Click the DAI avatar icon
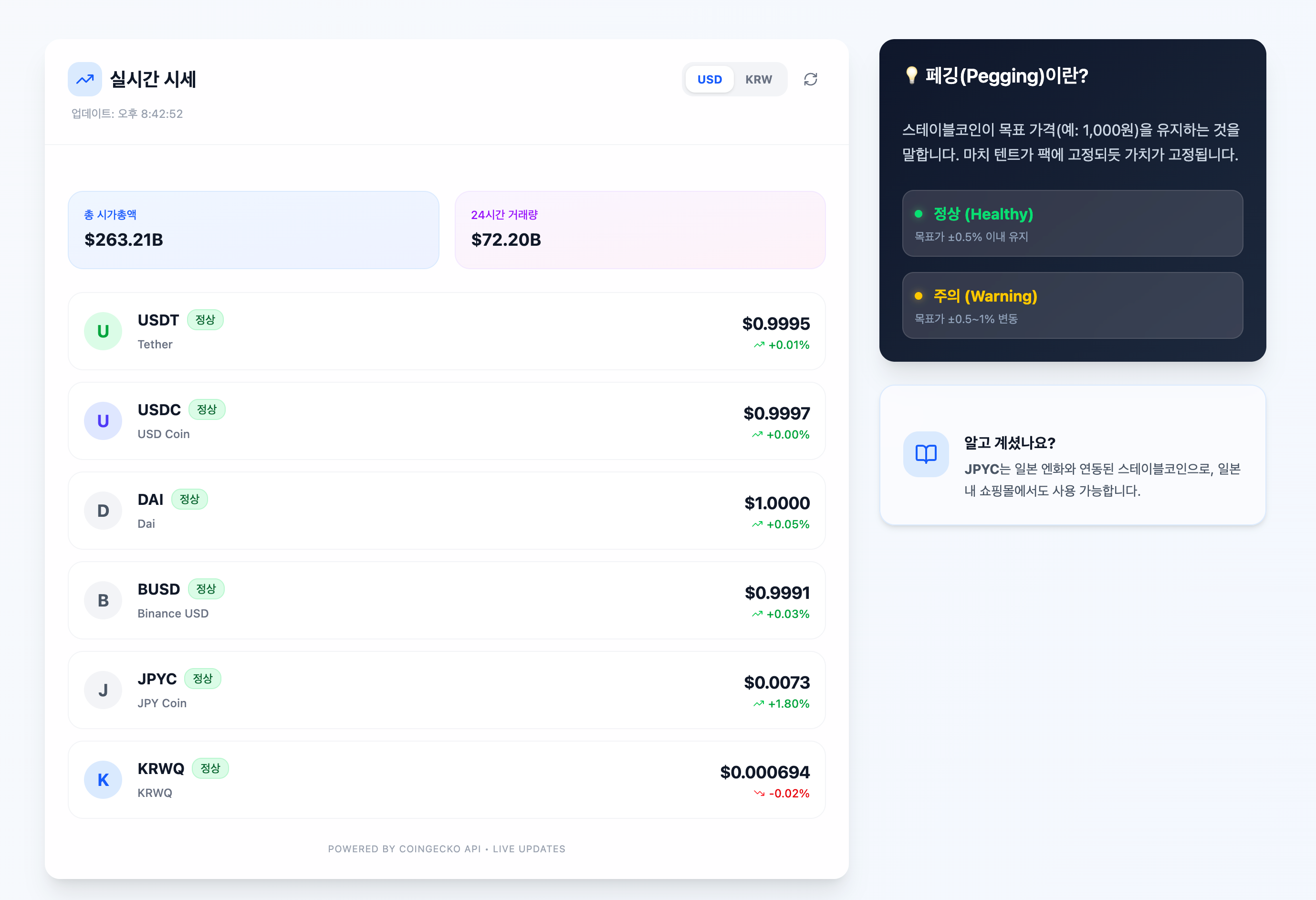The width and height of the screenshot is (1316, 900). click(103, 511)
